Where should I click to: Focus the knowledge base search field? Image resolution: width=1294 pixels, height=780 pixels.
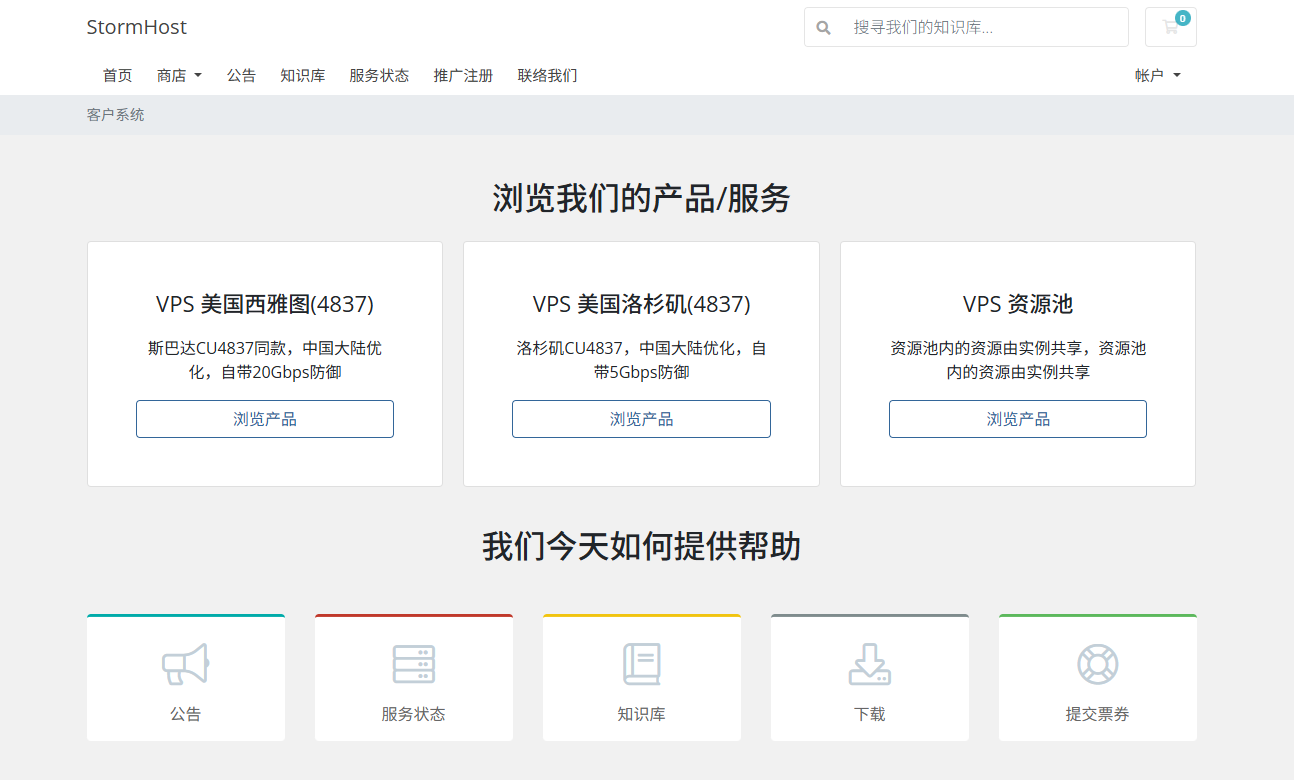985,28
